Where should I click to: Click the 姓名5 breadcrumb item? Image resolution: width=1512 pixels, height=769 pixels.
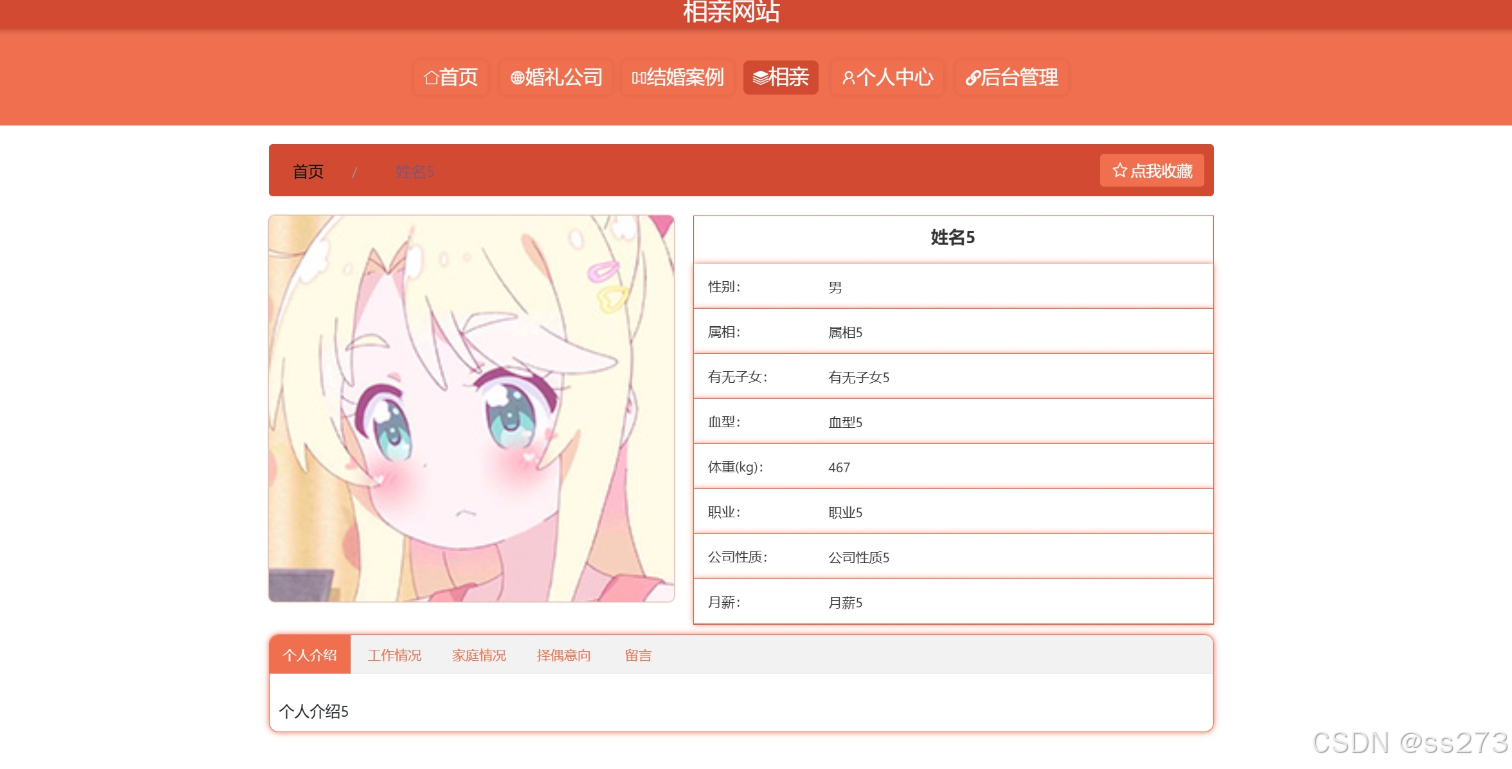click(415, 172)
